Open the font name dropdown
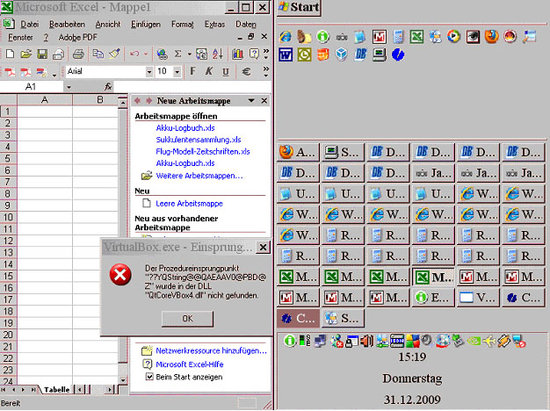The image size is (550, 411). [x=149, y=72]
